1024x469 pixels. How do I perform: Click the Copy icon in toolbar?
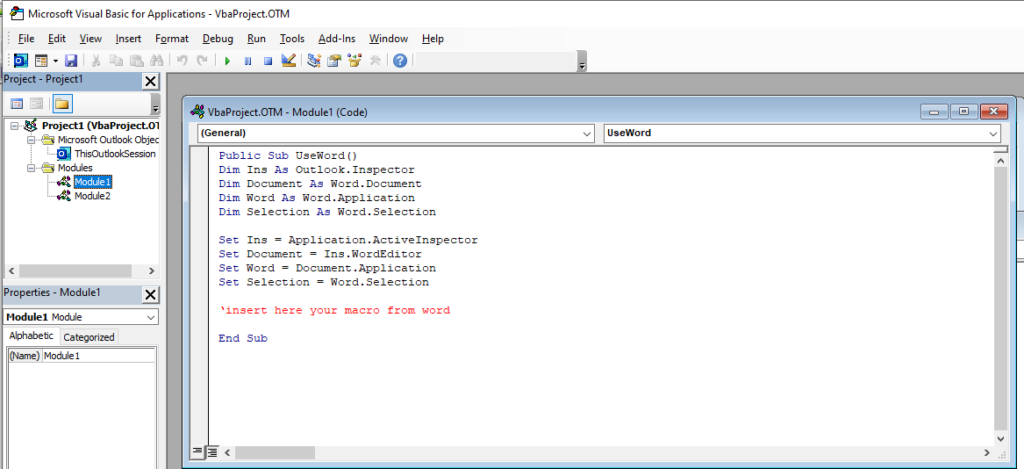pos(116,61)
